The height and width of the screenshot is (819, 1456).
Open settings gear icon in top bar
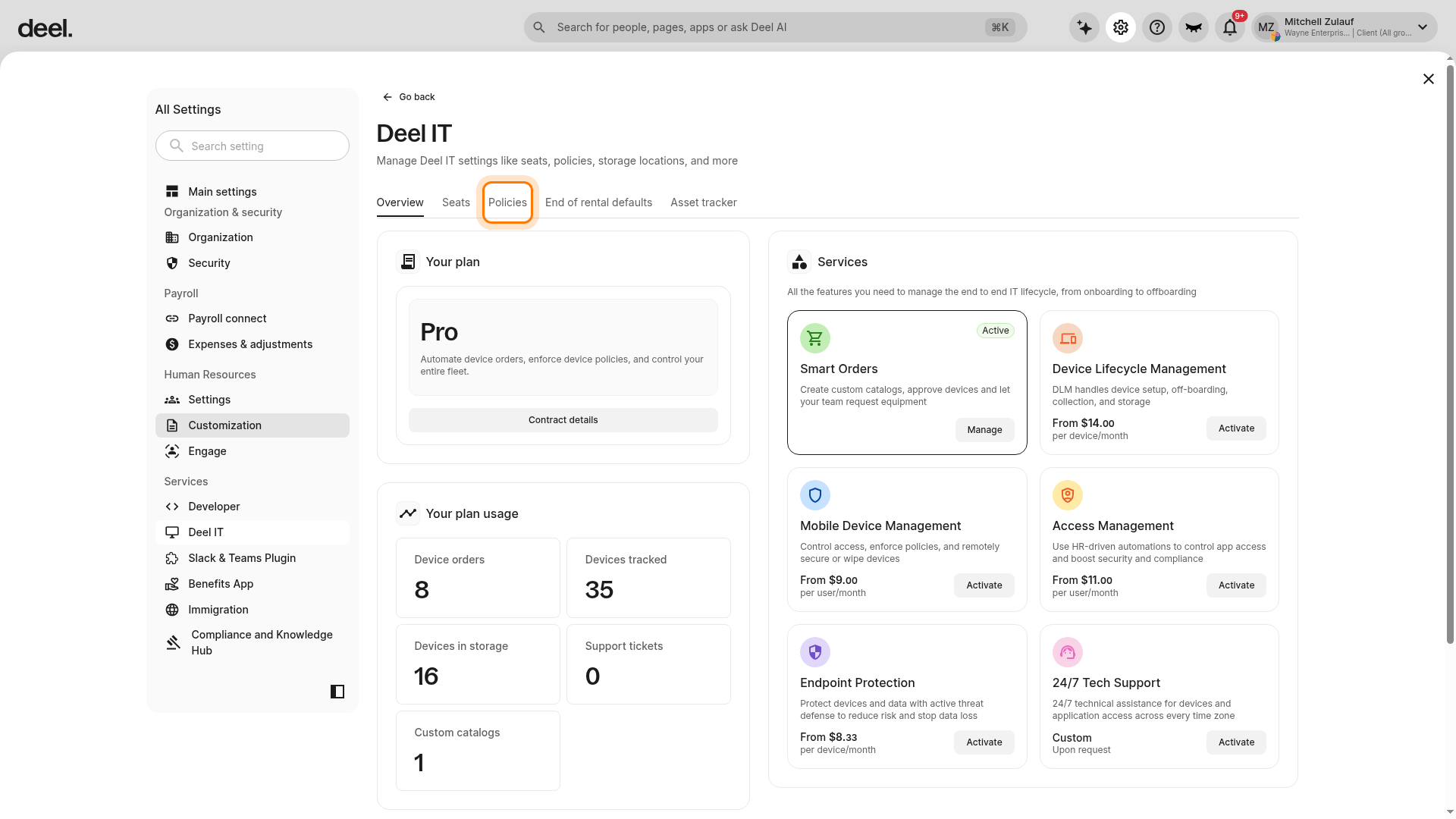coord(1121,27)
